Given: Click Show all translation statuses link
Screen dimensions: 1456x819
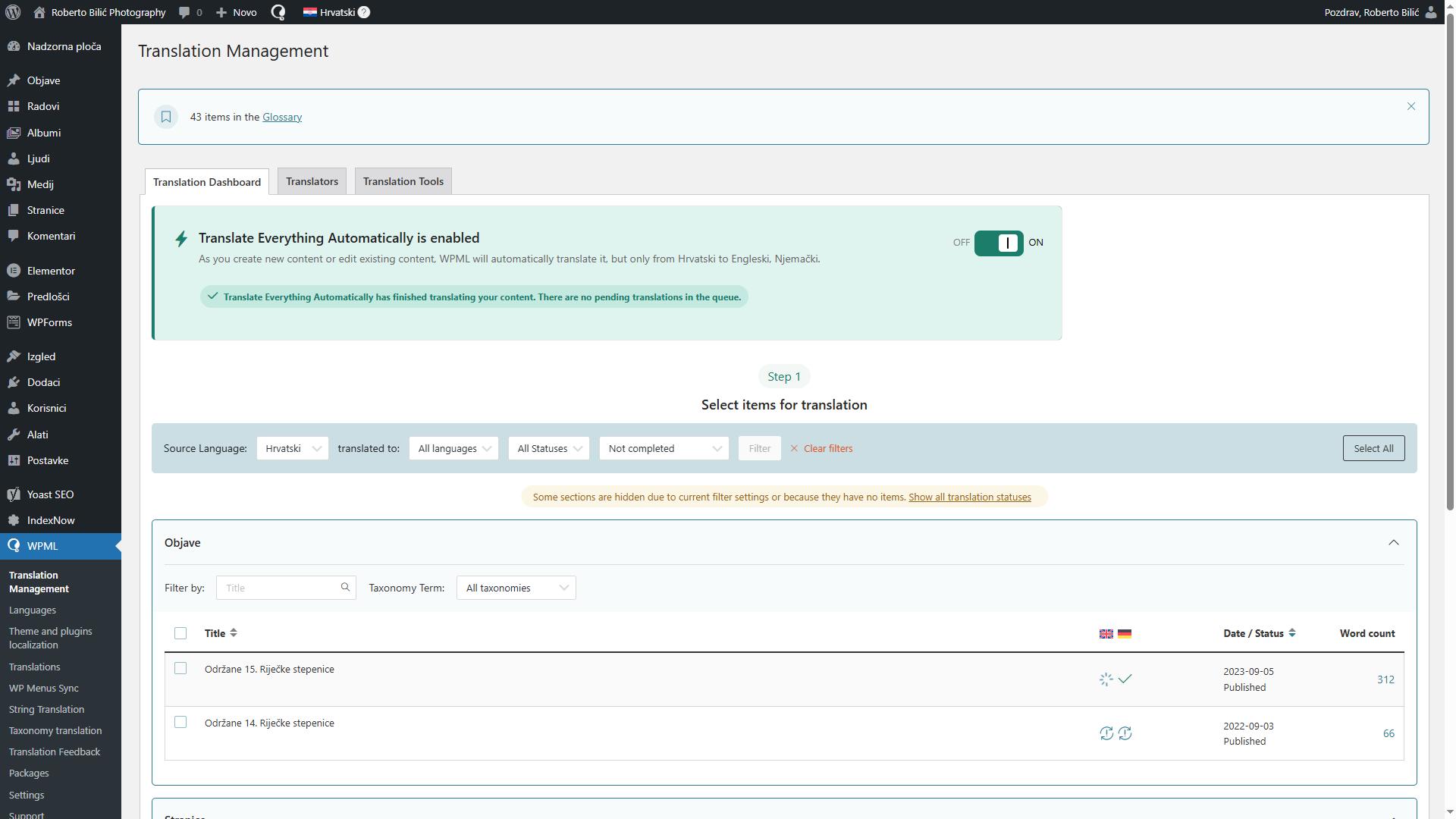Looking at the screenshot, I should click(970, 497).
